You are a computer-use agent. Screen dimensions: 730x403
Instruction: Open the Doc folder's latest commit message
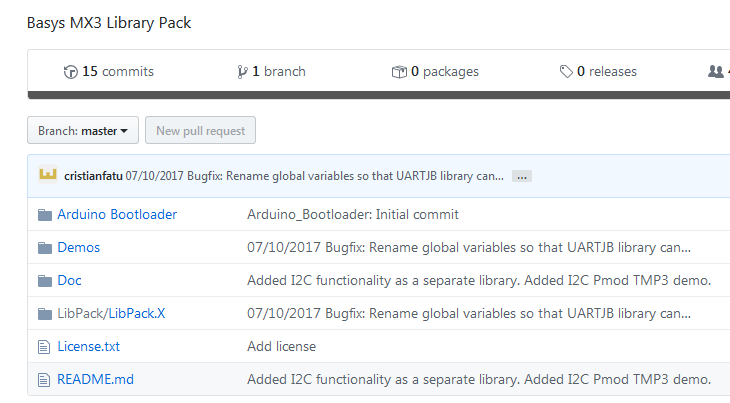pyautogui.click(x=478, y=281)
